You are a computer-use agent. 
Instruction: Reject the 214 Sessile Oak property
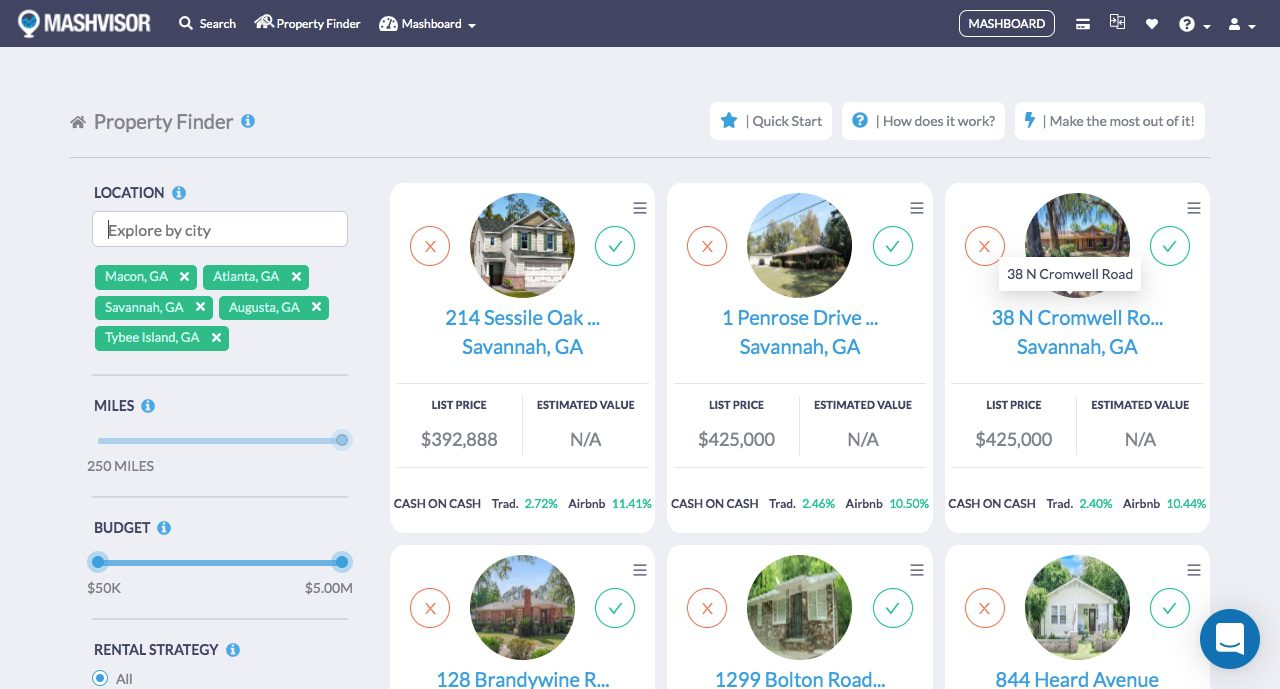430,245
